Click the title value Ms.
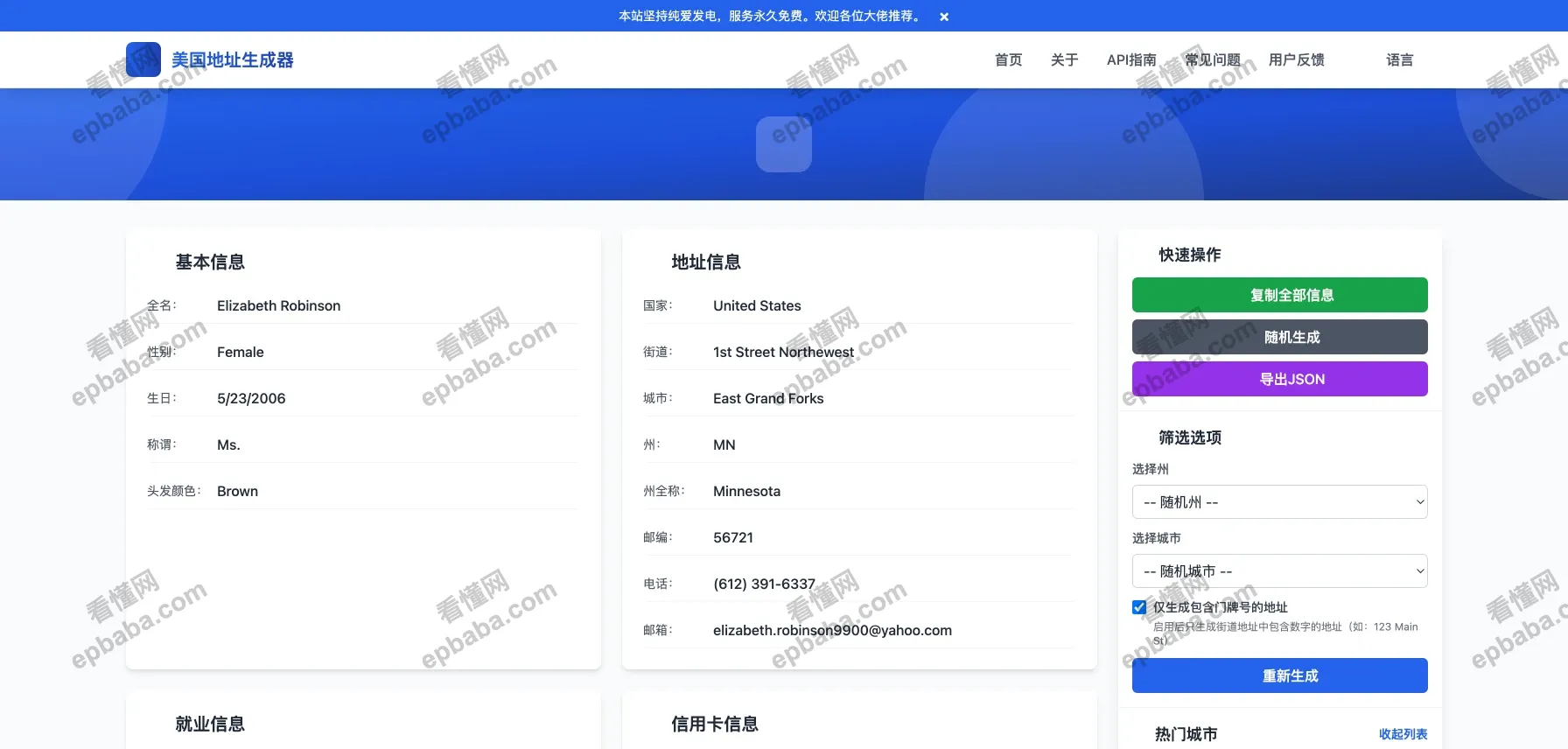 [228, 444]
